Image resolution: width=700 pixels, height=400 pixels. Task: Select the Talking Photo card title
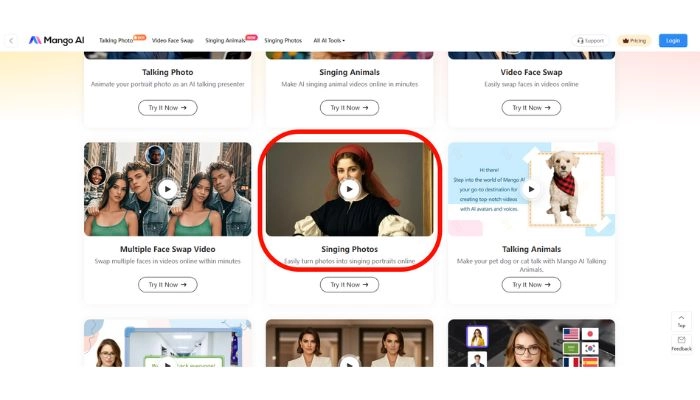[167, 72]
